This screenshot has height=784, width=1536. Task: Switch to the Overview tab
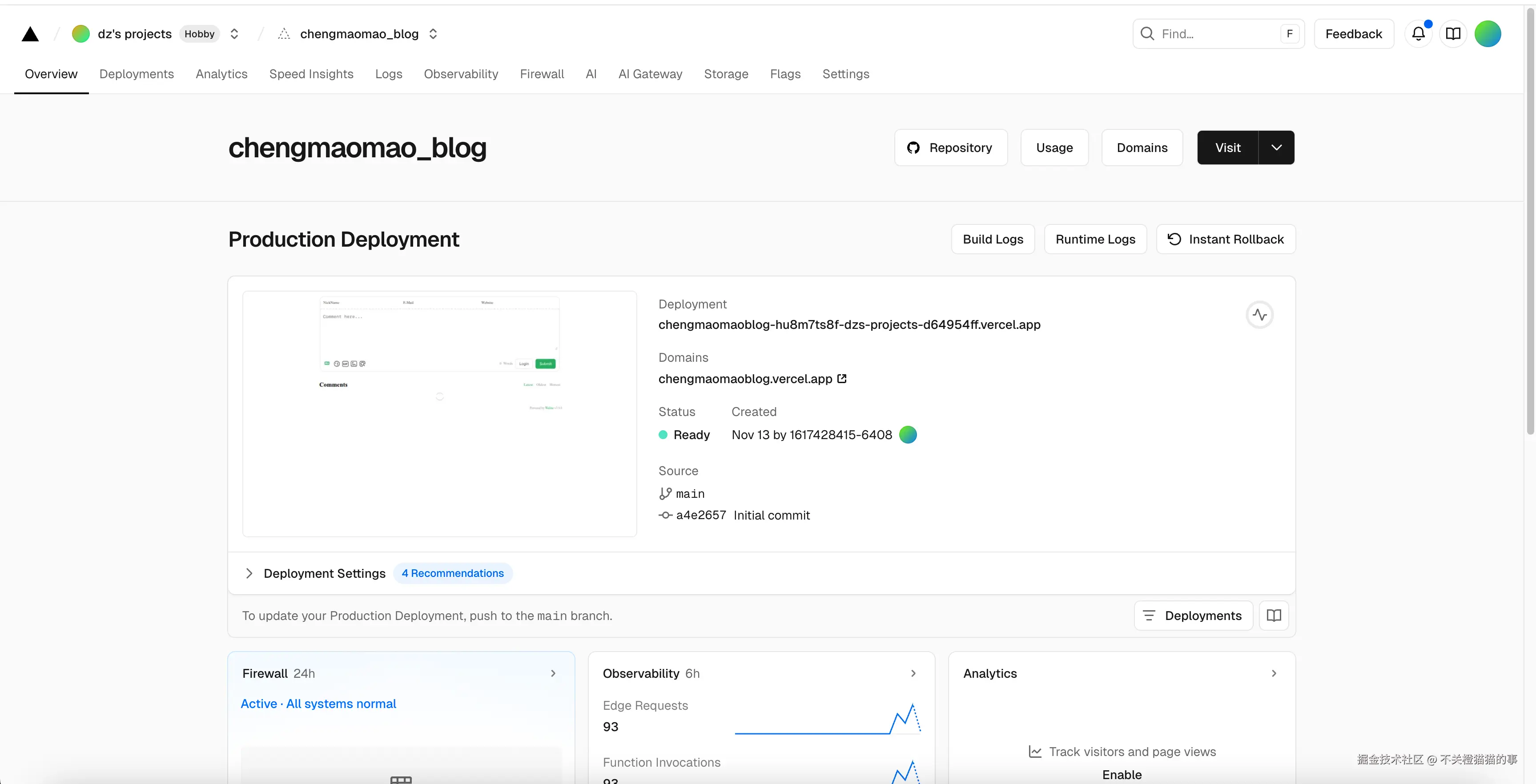[51, 74]
